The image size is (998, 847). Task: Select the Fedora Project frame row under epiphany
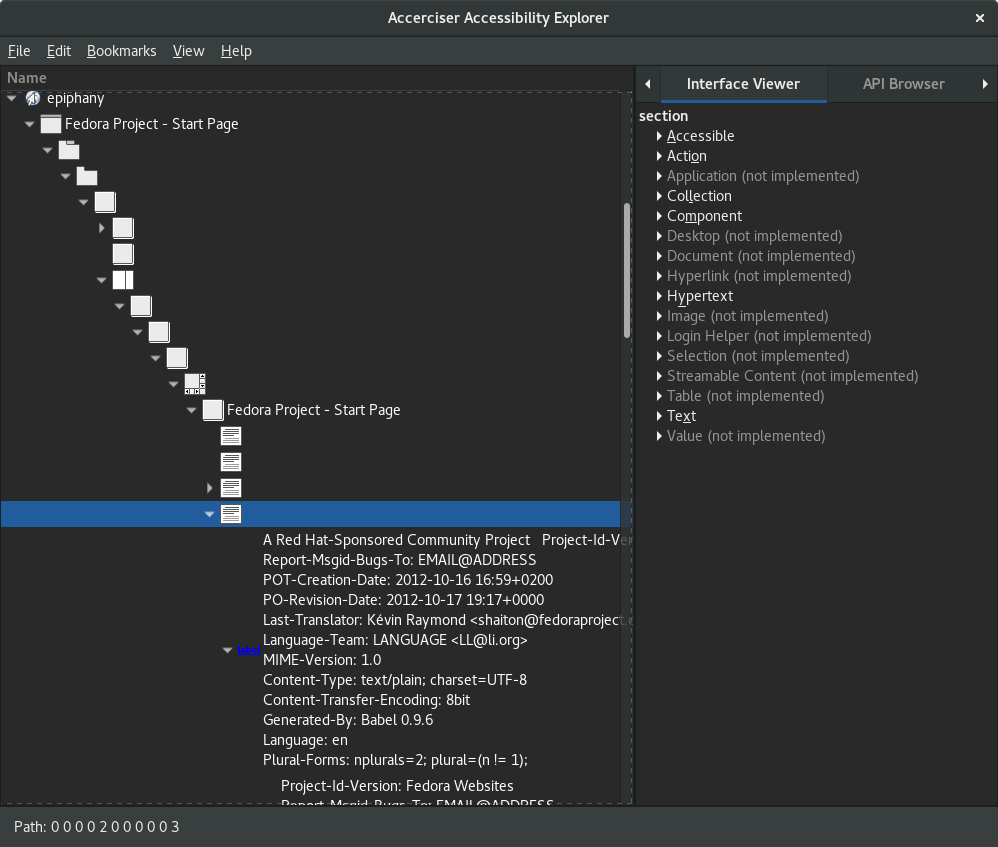click(x=151, y=124)
